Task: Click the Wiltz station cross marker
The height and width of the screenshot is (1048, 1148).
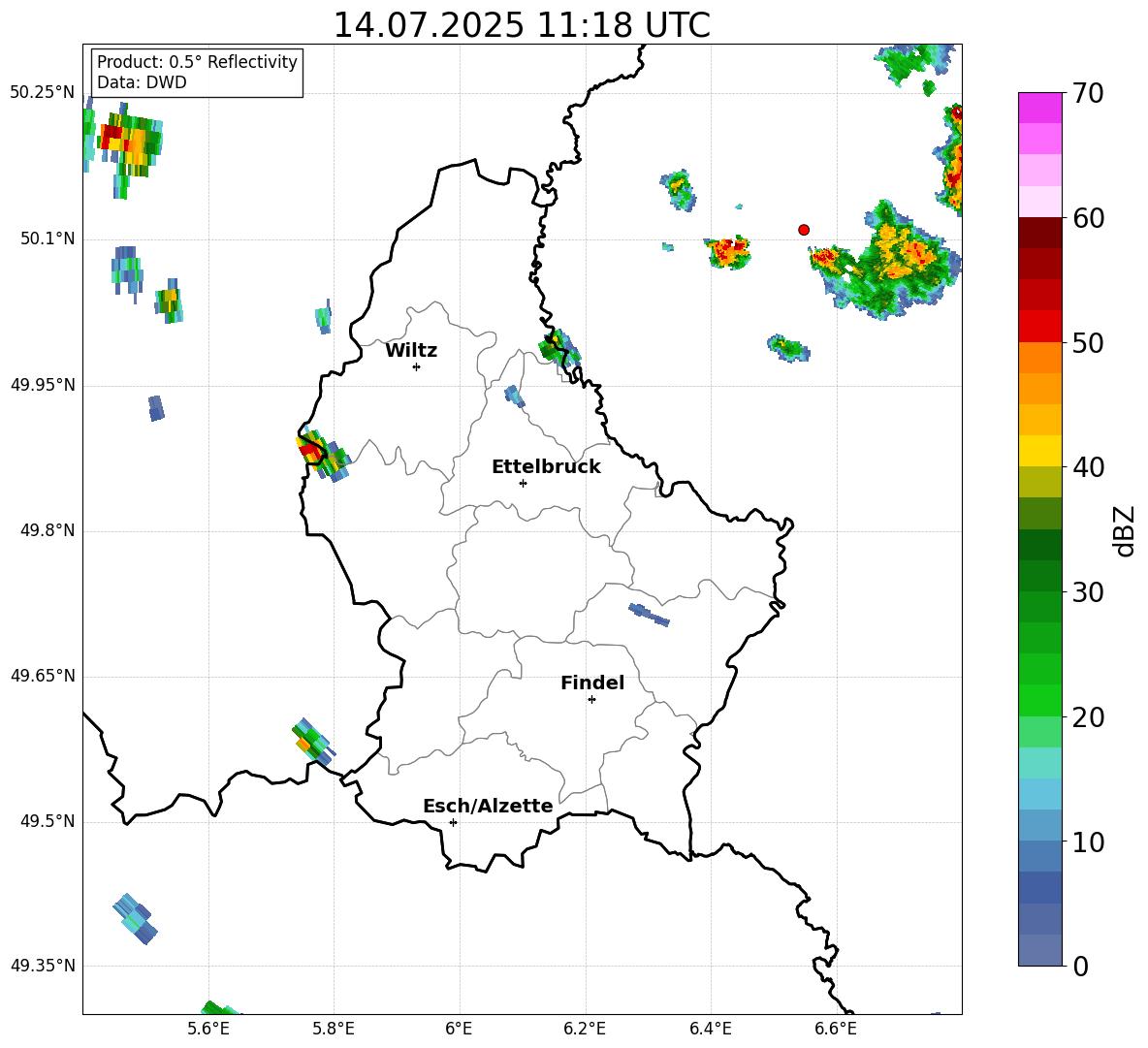Action: [417, 366]
